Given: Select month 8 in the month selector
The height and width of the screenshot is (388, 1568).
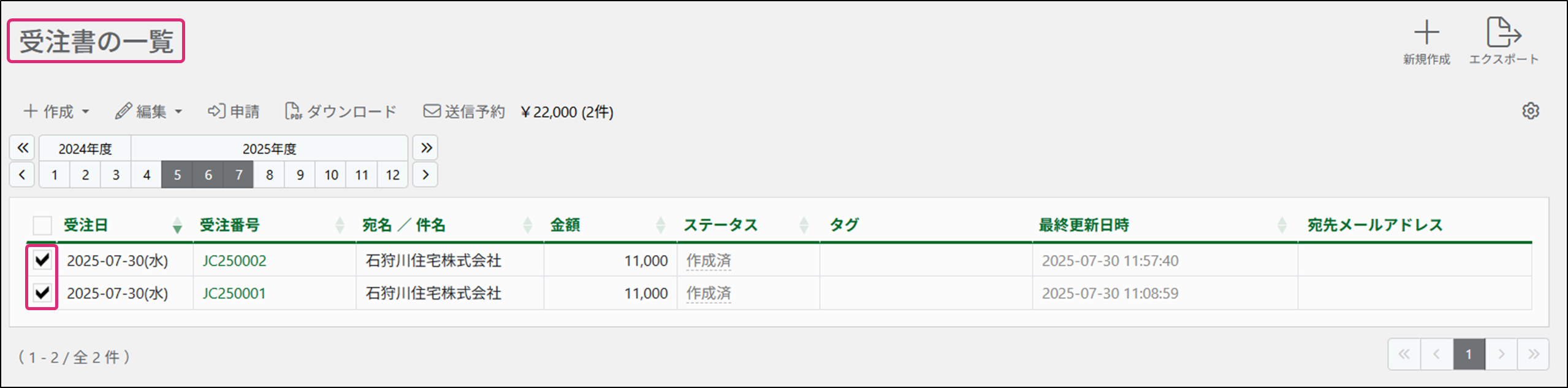Looking at the screenshot, I should click(269, 175).
